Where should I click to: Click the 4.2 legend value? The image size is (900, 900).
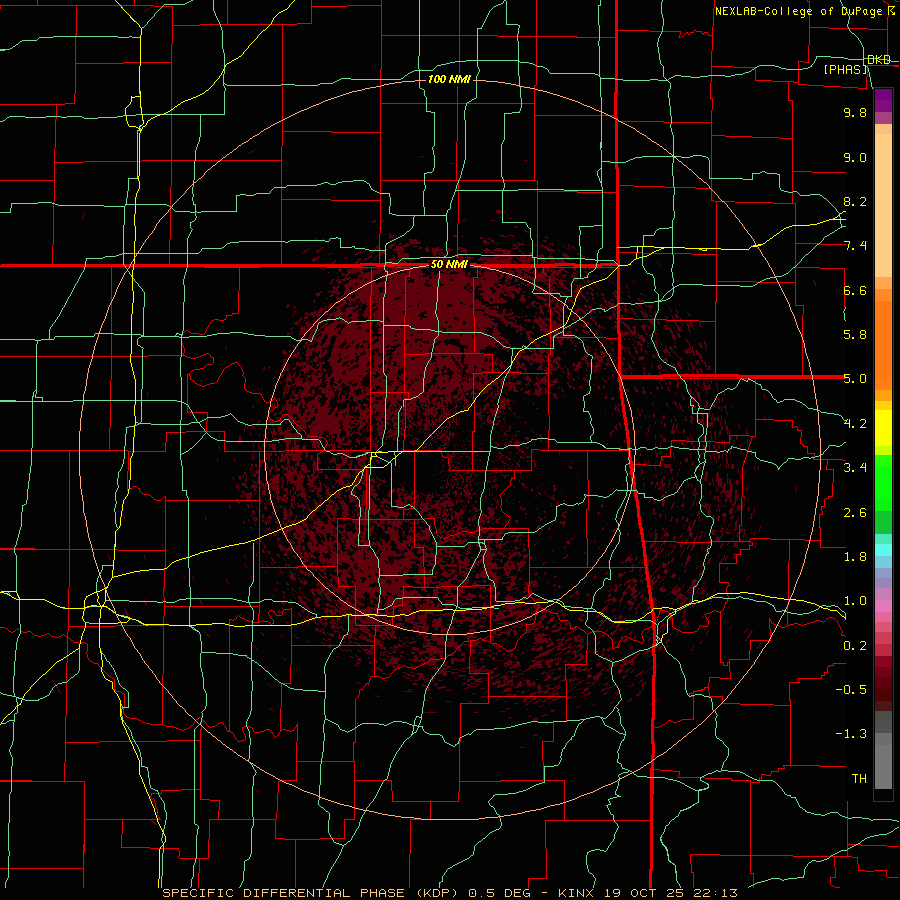pyautogui.click(x=855, y=424)
